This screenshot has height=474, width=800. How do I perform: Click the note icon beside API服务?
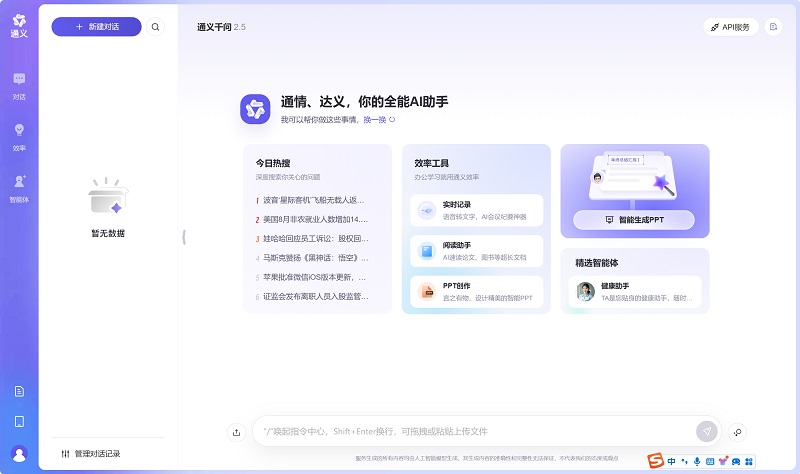point(773,27)
